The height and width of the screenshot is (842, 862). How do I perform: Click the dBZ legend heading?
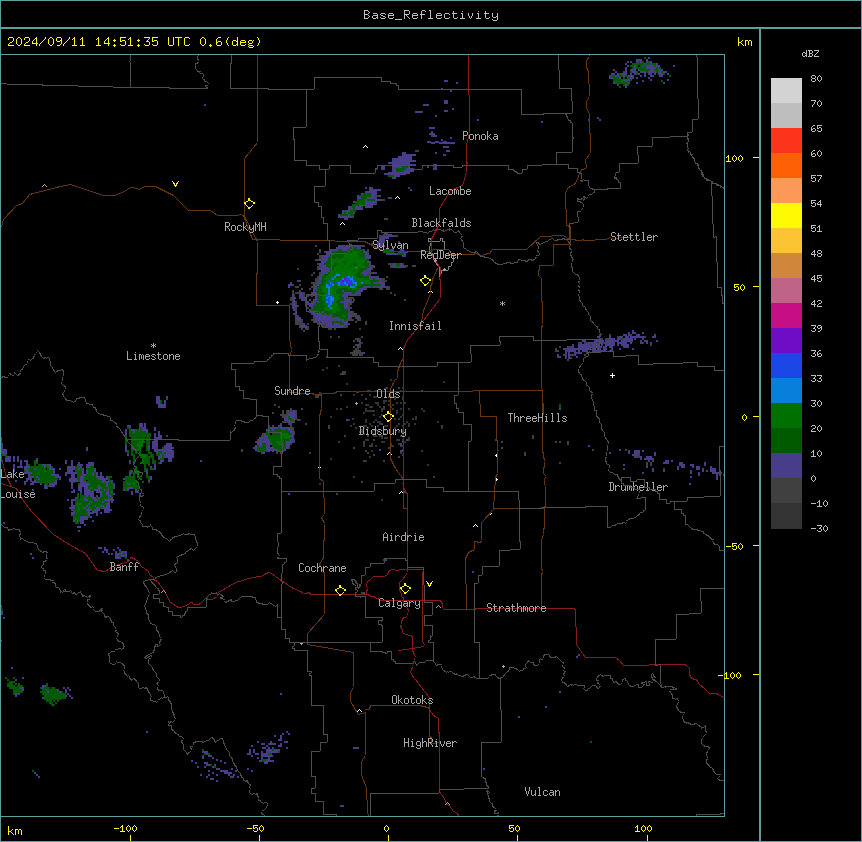click(810, 54)
